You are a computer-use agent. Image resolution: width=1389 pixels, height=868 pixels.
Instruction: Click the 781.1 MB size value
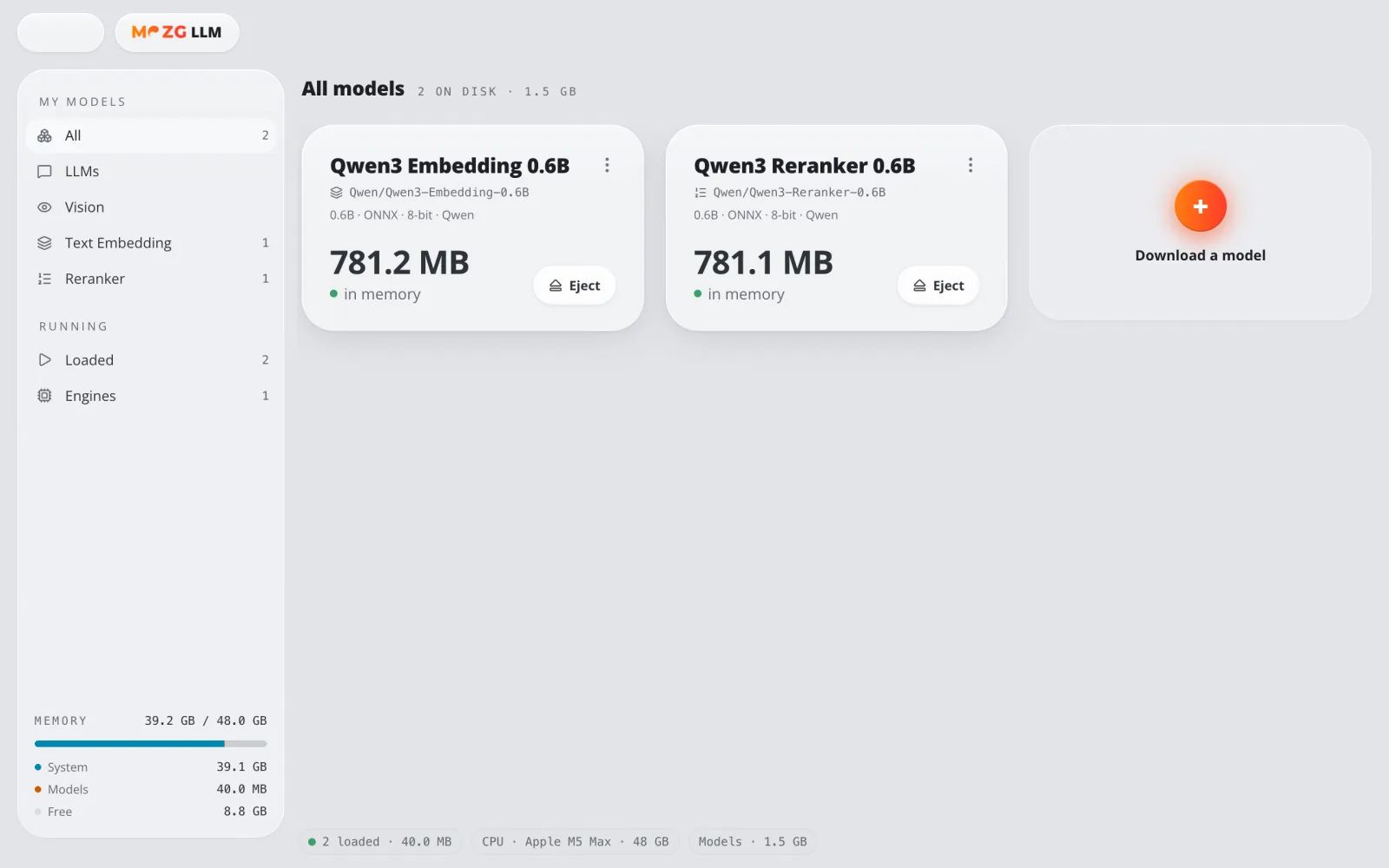click(x=763, y=262)
